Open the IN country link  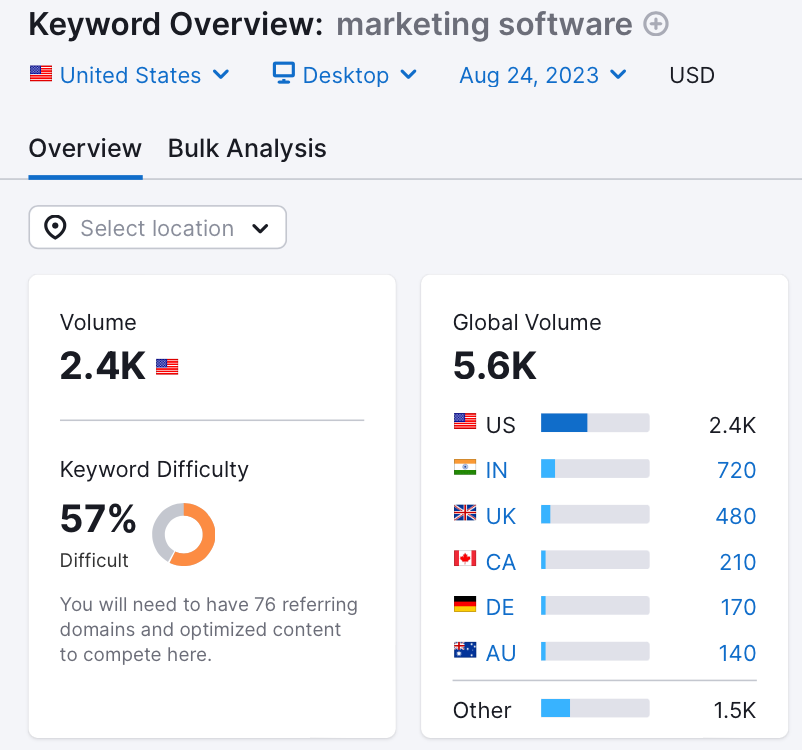click(497, 471)
